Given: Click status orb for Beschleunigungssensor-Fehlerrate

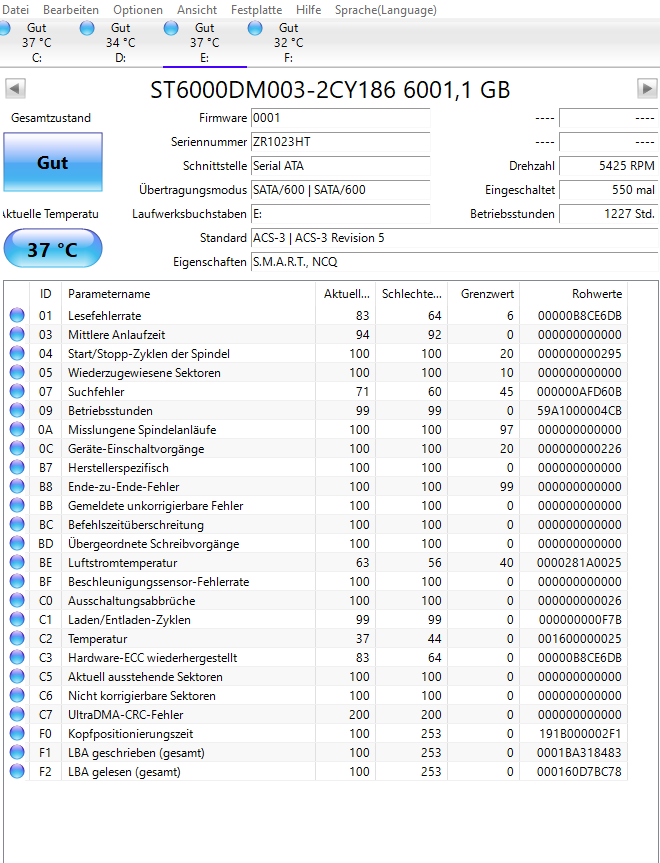Looking at the screenshot, I should click(x=17, y=581).
